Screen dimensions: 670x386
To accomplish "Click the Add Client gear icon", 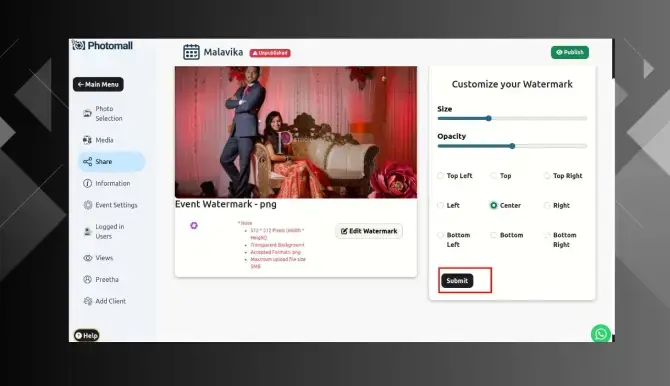I will coord(88,301).
